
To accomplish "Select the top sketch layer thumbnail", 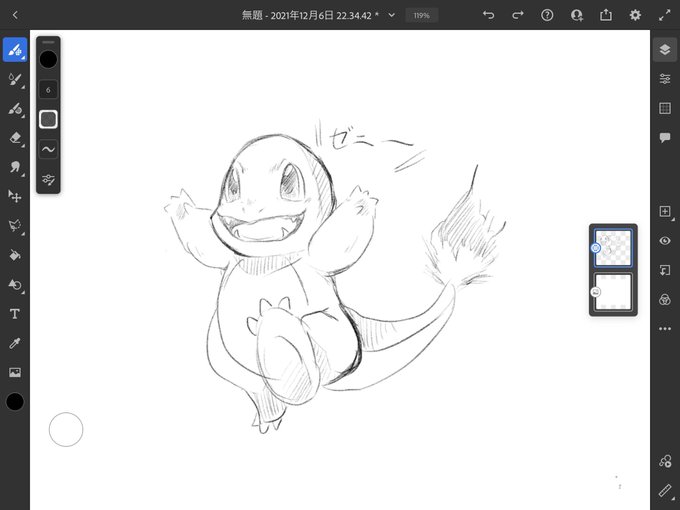I will (x=613, y=248).
